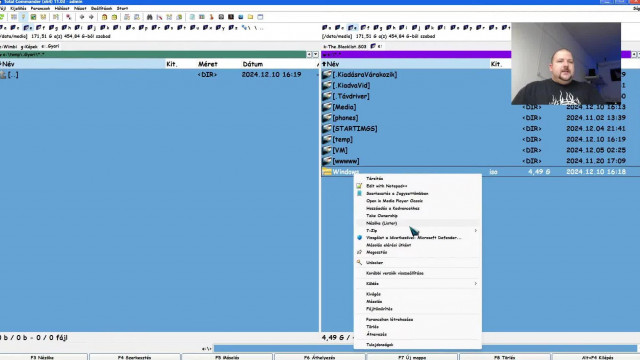Switch left panel to drive h
This screenshot has width=640, height=360.
click(x=66, y=28)
